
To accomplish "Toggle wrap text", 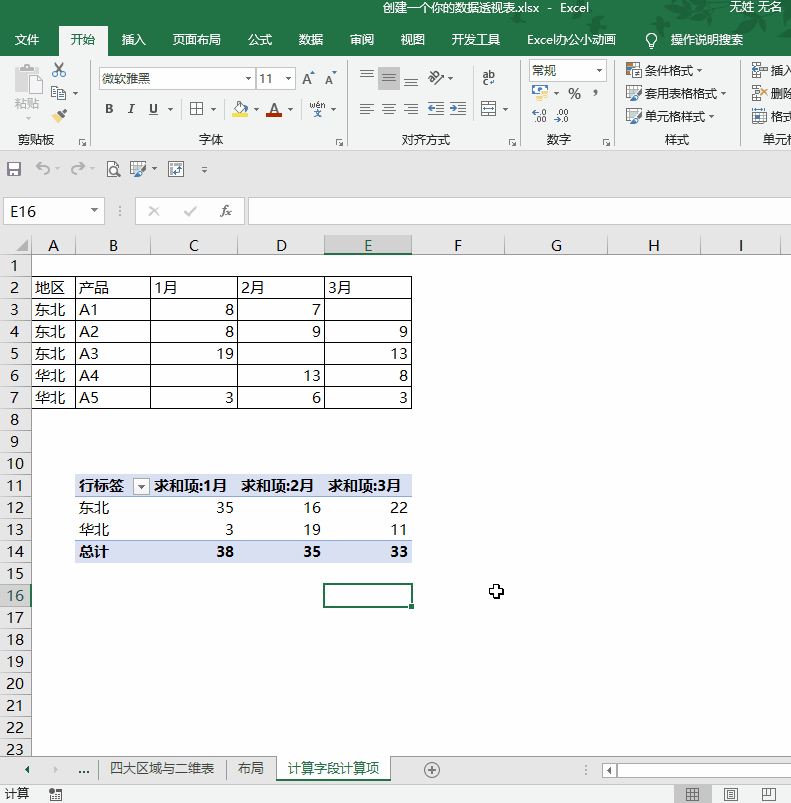I will click(488, 78).
